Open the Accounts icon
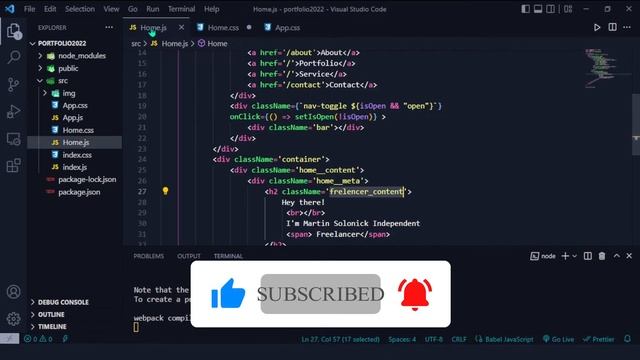This screenshot has height=360, width=640. click(13, 292)
